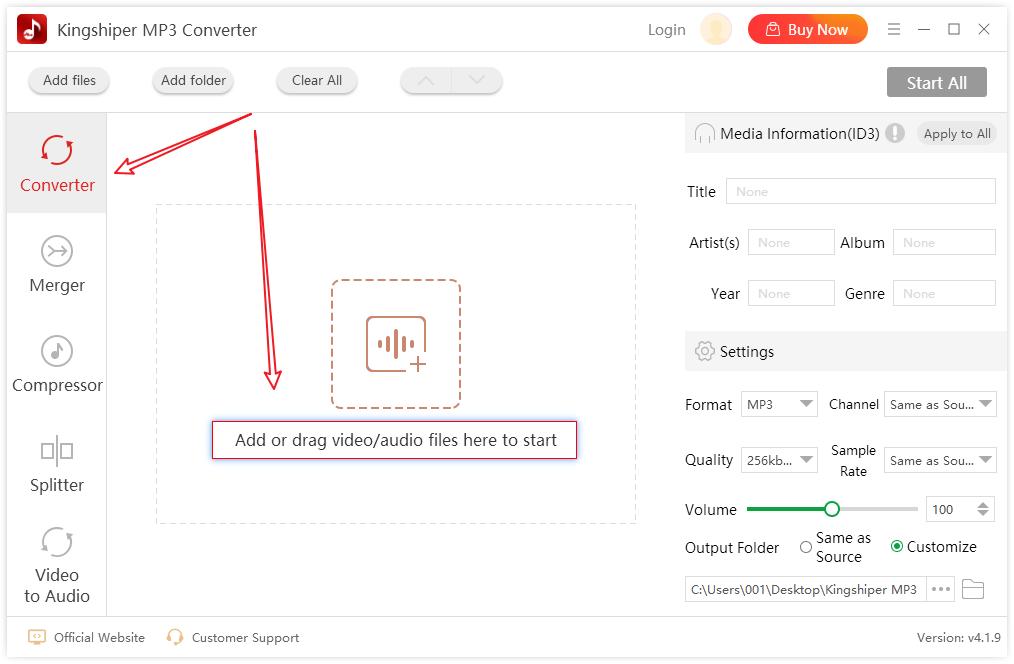
Task: Select the Customize output folder option
Action: pos(897,547)
